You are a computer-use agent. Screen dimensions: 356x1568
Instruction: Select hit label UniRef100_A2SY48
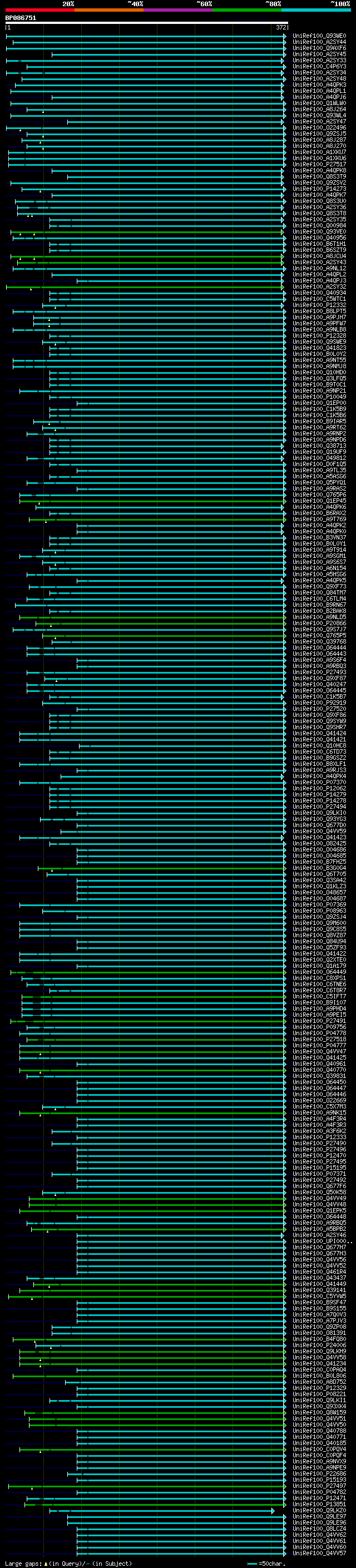tap(319, 78)
